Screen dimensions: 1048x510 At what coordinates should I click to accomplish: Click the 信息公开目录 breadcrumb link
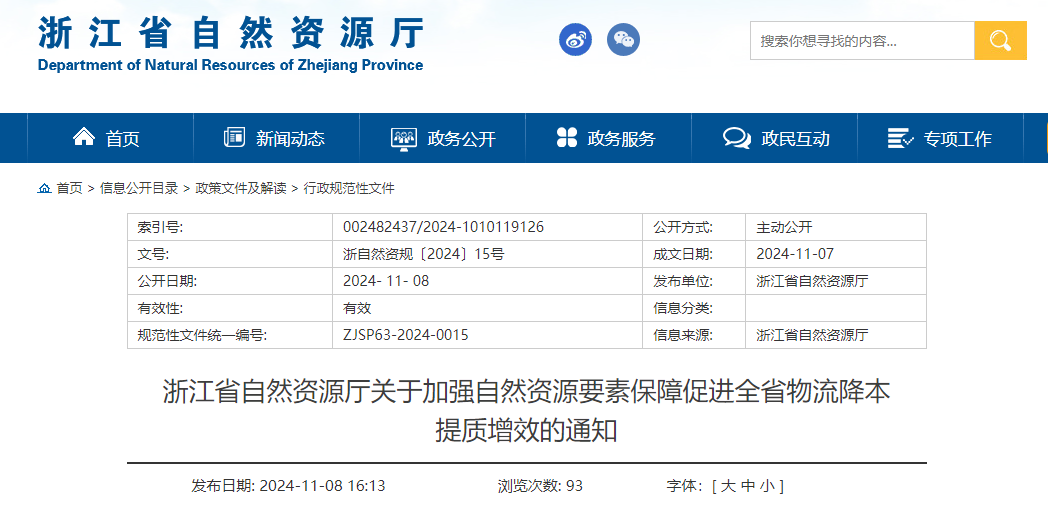(x=139, y=188)
